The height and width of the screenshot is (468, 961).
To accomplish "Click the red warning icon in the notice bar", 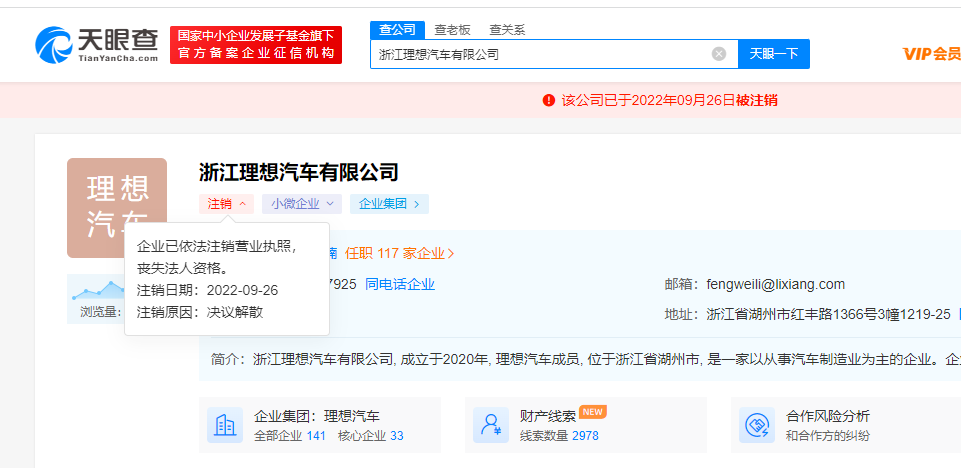I will pyautogui.click(x=549, y=100).
